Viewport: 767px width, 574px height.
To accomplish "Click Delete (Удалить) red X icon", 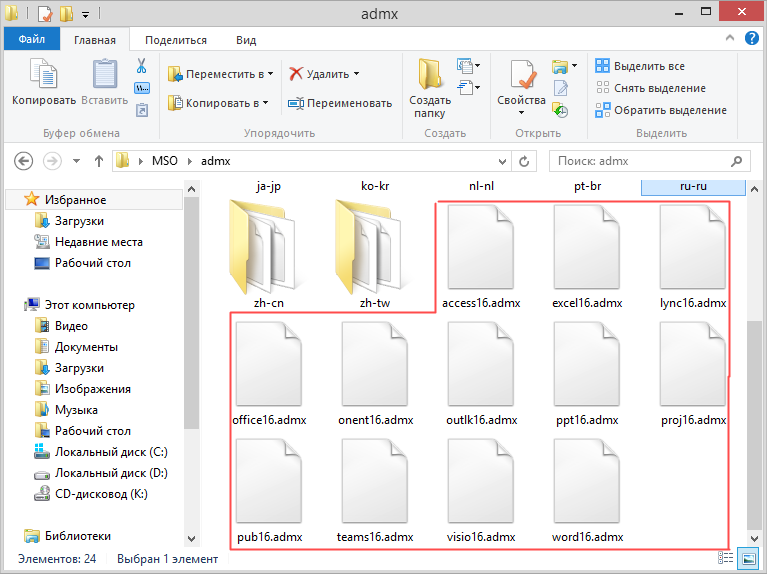I will click(x=296, y=74).
